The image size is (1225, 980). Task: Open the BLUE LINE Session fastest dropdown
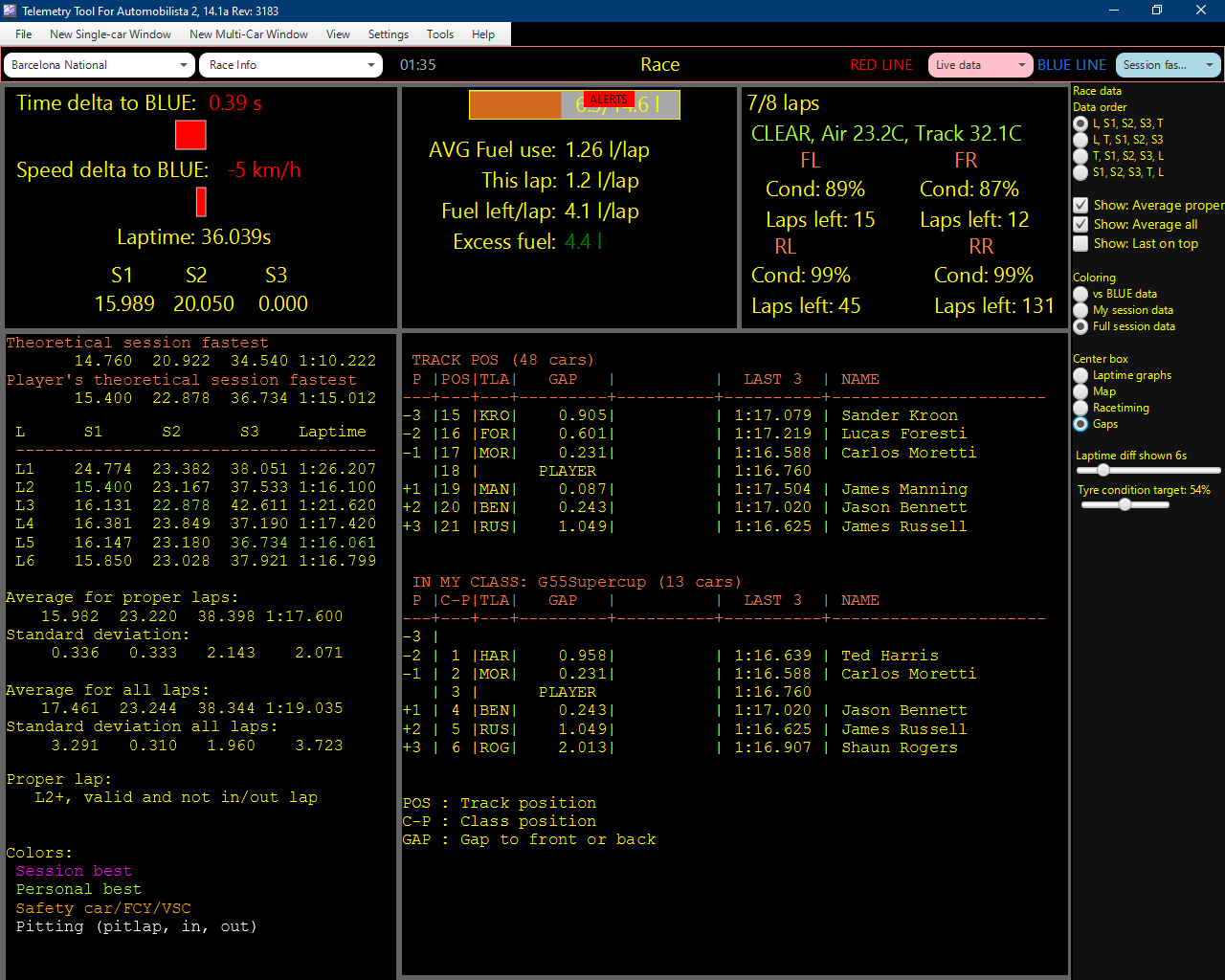click(x=1168, y=65)
